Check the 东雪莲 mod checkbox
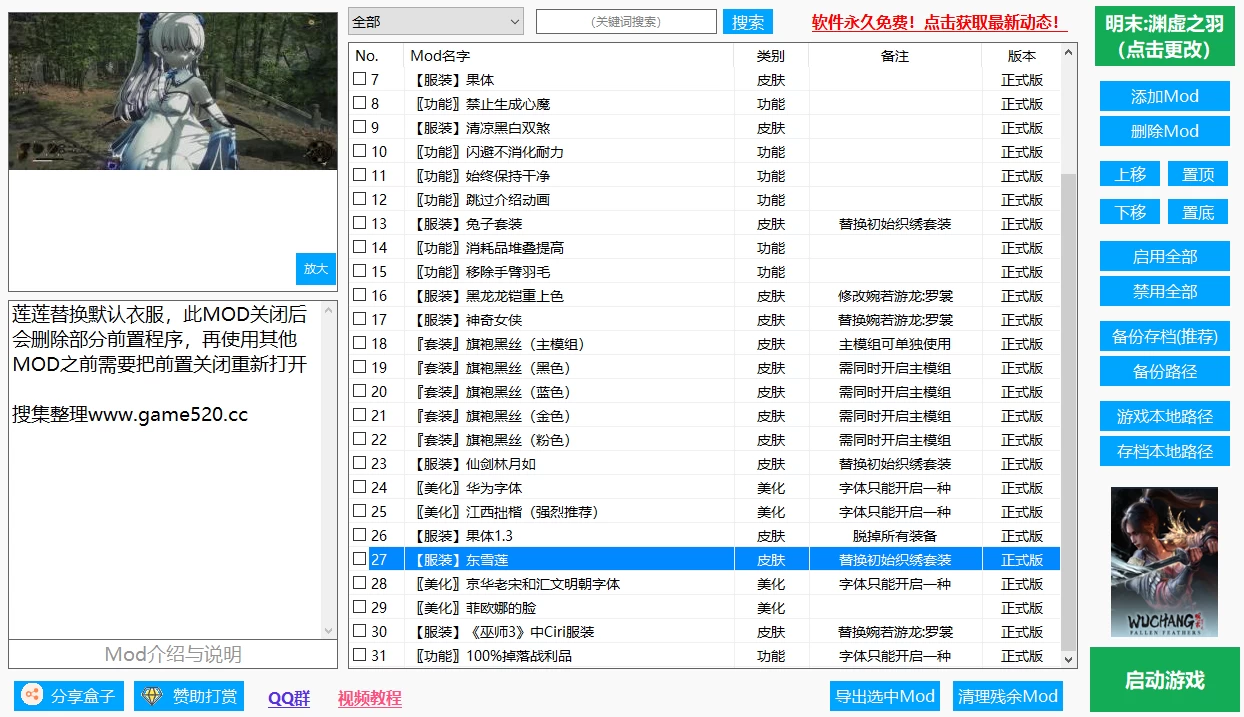 click(359, 559)
